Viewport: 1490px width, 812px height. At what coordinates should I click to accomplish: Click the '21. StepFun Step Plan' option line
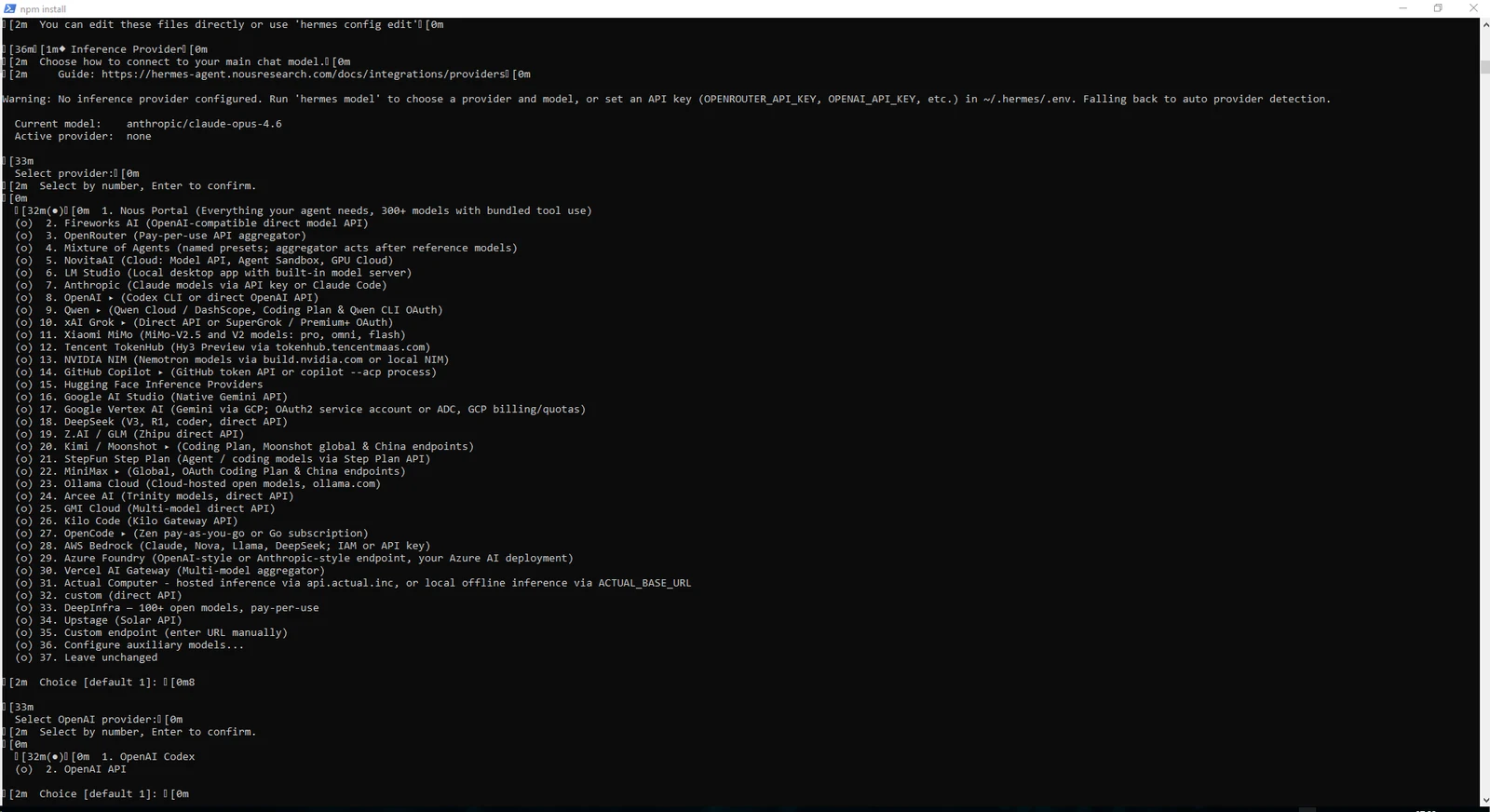coord(223,459)
